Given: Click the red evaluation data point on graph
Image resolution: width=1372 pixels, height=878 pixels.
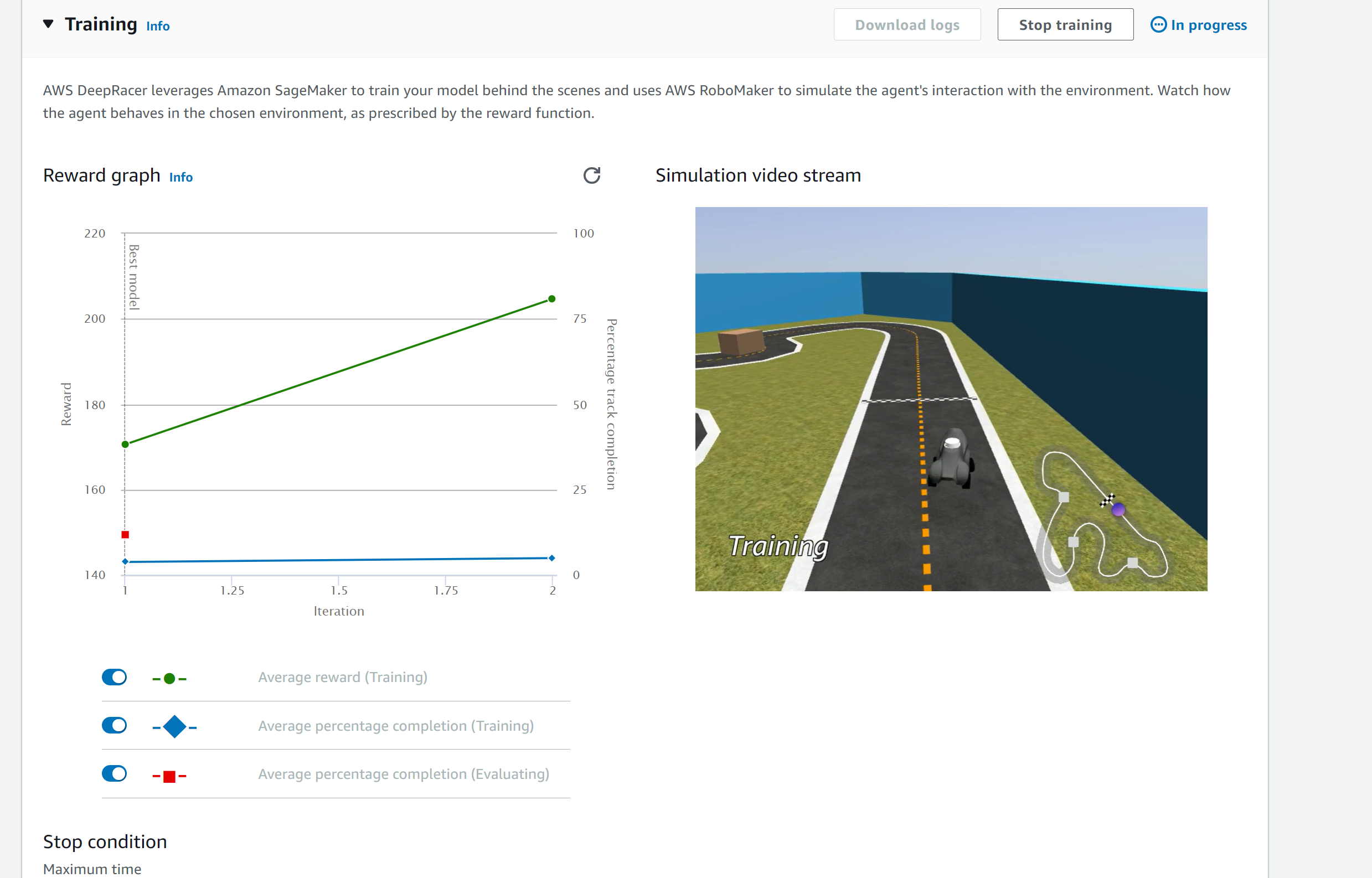Looking at the screenshot, I should 126,535.
